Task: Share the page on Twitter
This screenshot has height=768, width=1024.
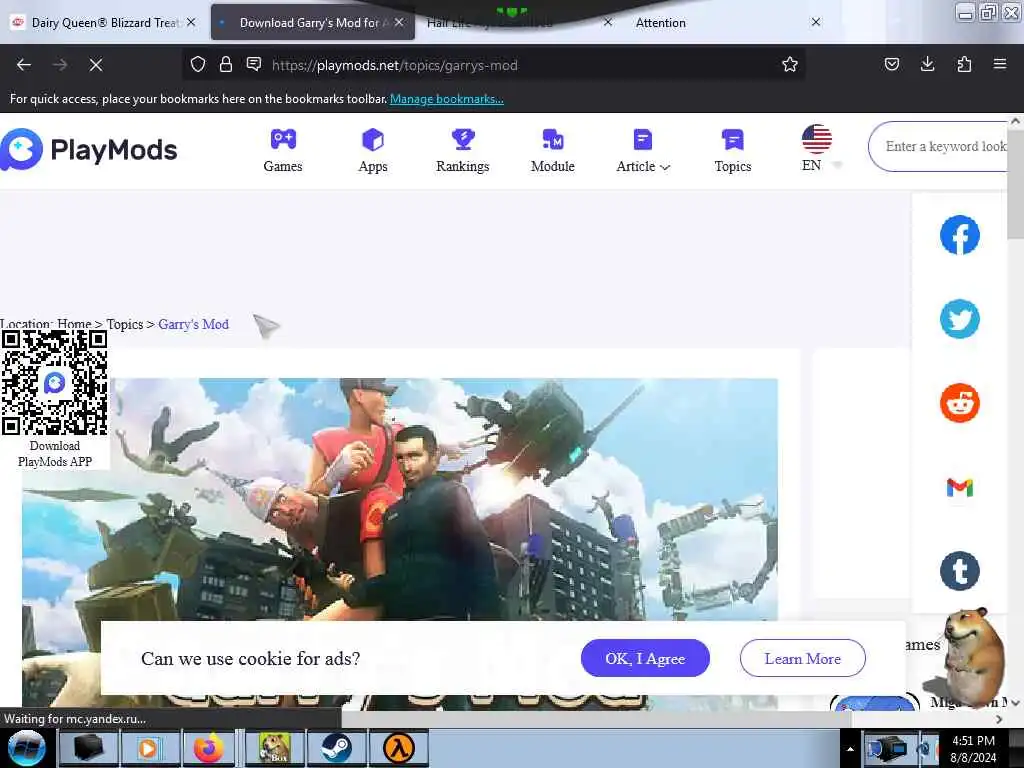Action: [959, 319]
